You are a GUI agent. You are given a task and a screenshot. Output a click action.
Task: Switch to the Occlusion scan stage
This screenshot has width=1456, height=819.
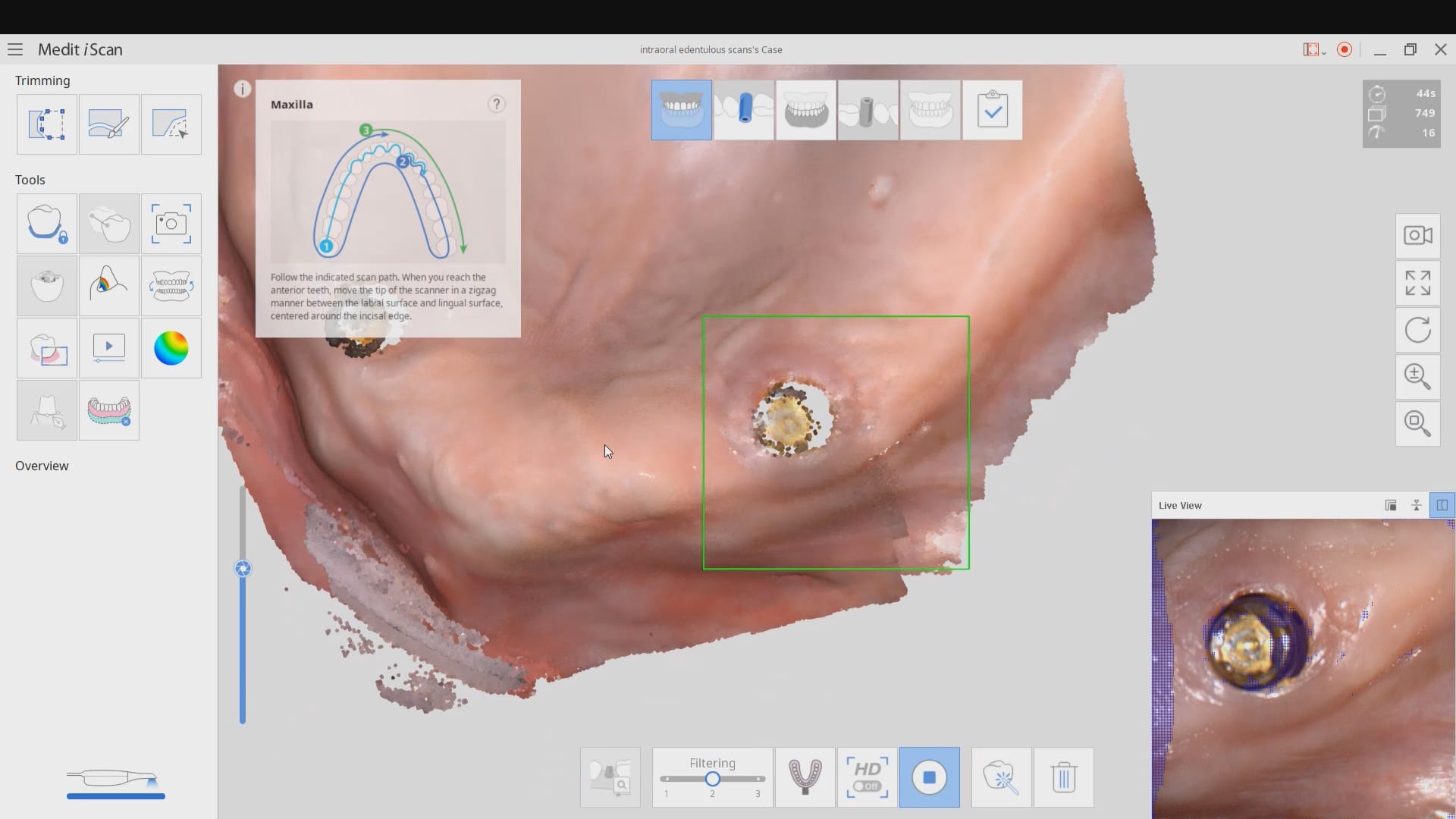[930, 110]
